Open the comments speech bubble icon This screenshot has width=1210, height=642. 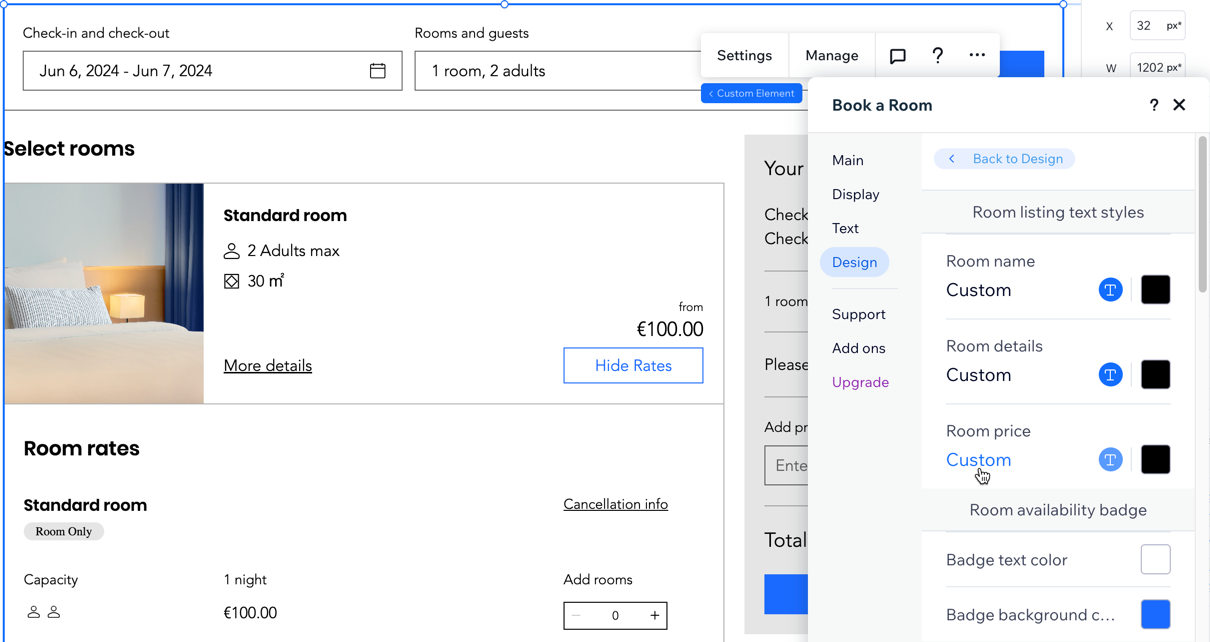tap(898, 56)
